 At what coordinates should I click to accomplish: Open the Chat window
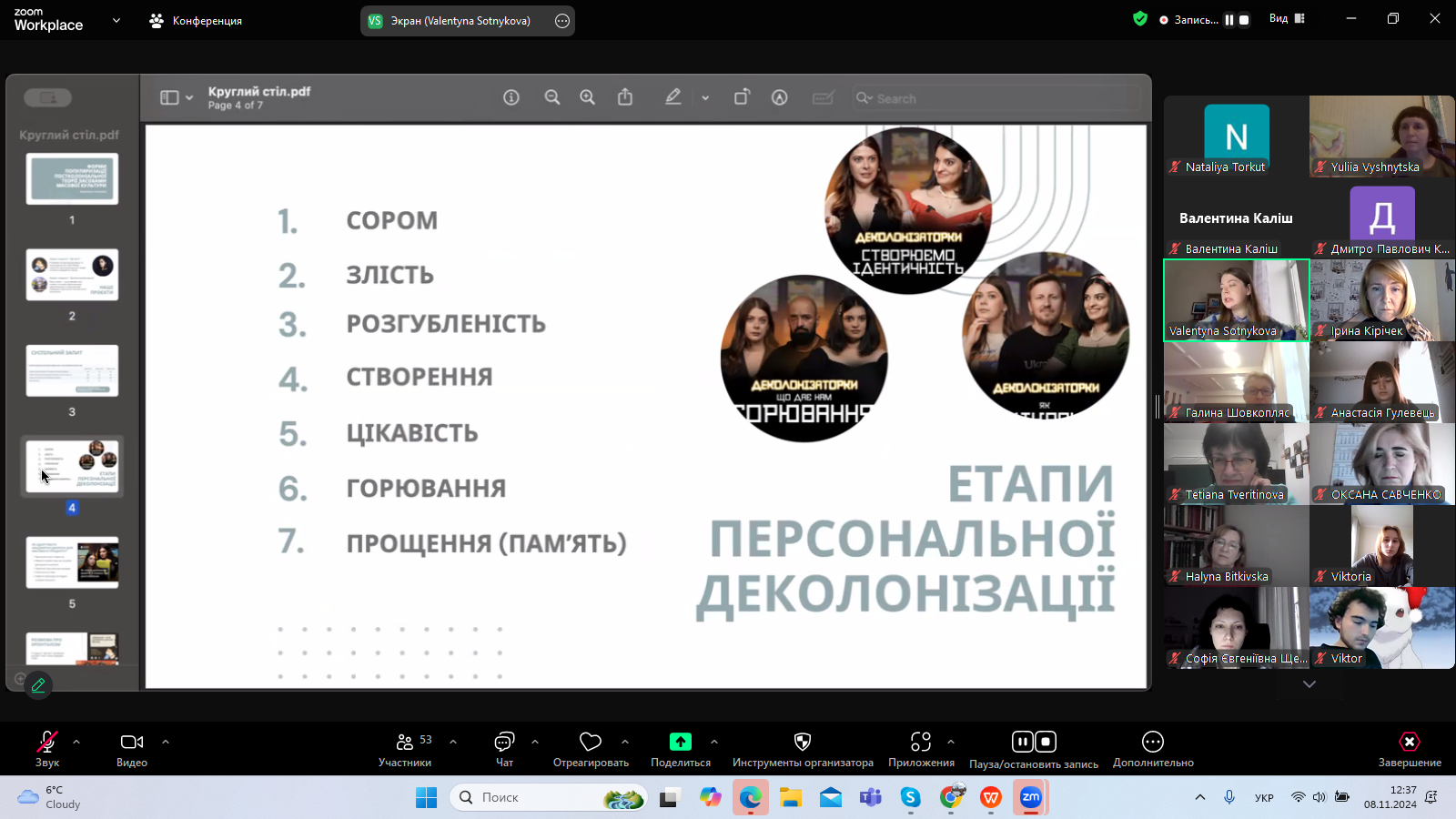(504, 748)
